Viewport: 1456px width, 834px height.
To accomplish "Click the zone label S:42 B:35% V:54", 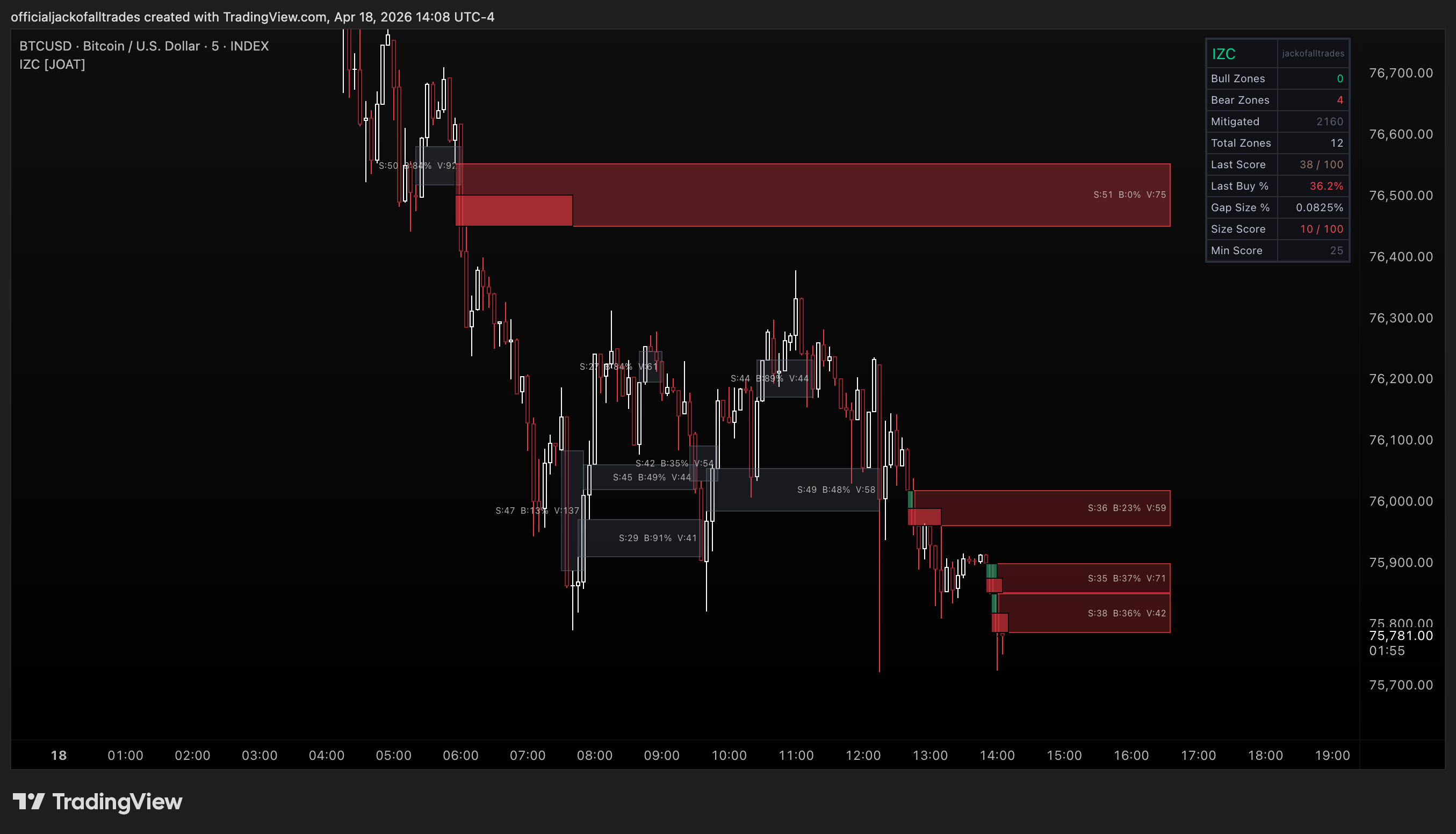I will point(674,463).
